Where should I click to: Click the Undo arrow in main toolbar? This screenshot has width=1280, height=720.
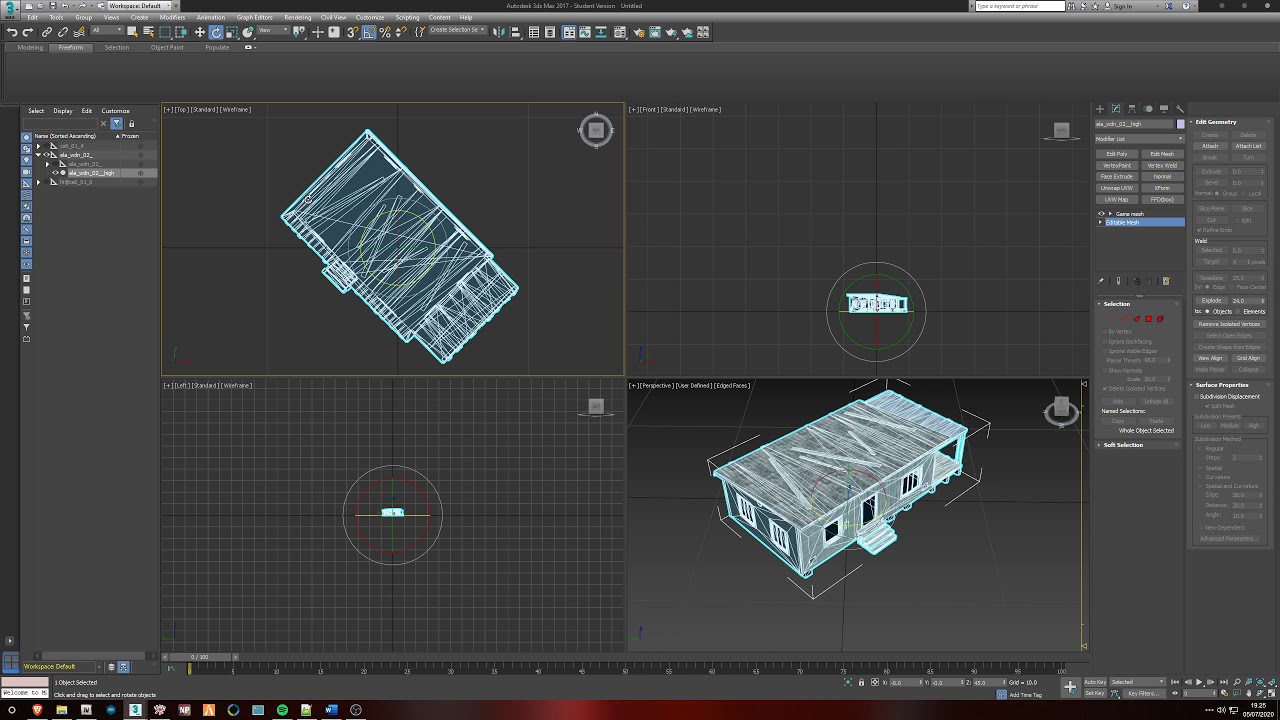pos(12,32)
